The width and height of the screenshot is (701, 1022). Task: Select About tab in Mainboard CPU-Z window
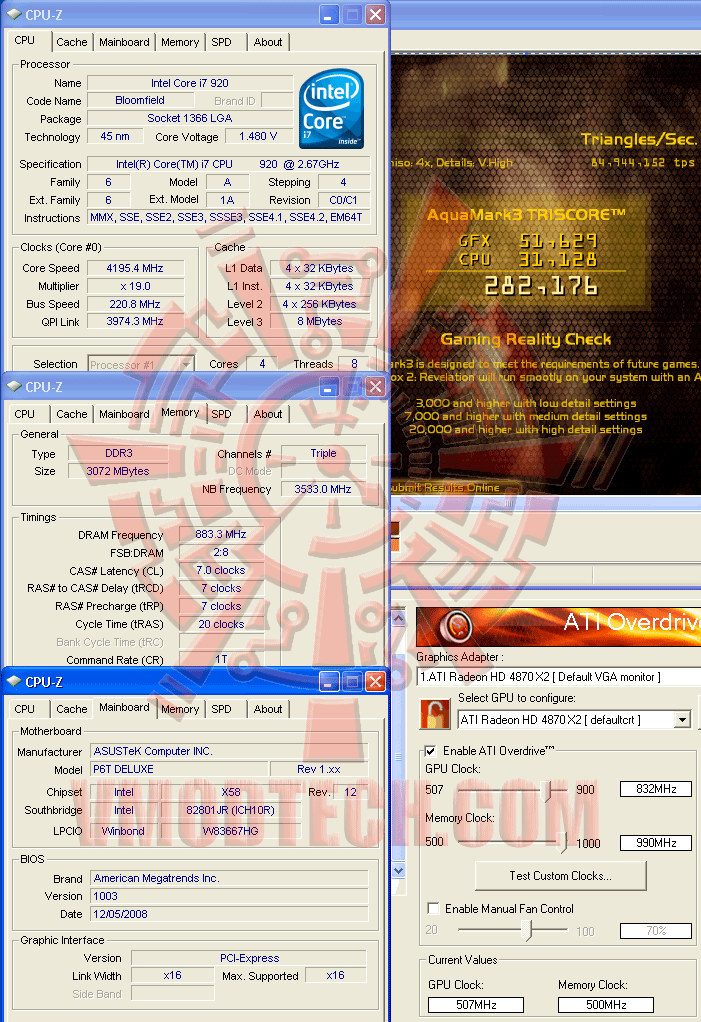coord(268,709)
